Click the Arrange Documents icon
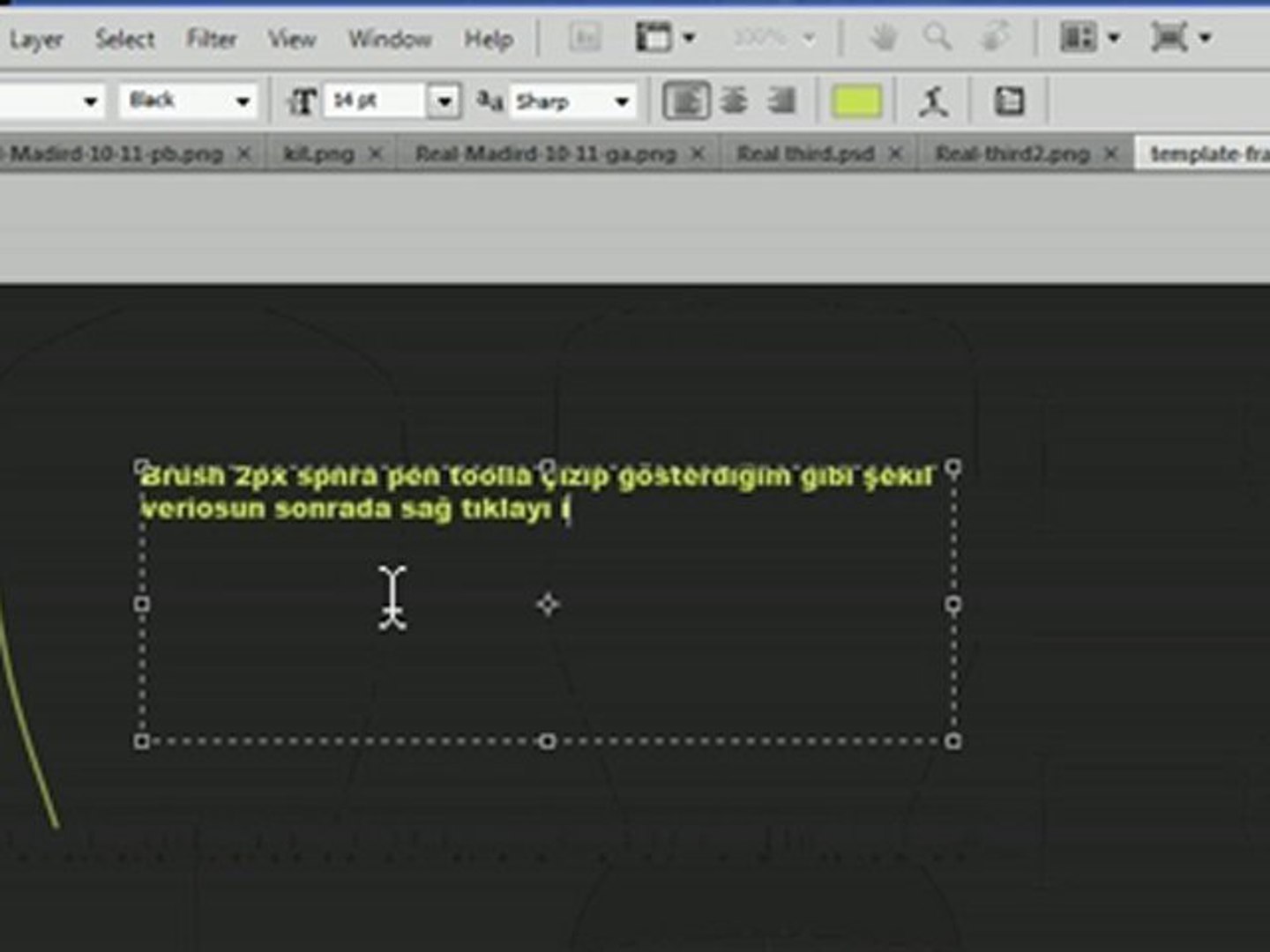The height and width of the screenshot is (952, 1270). (1078, 38)
